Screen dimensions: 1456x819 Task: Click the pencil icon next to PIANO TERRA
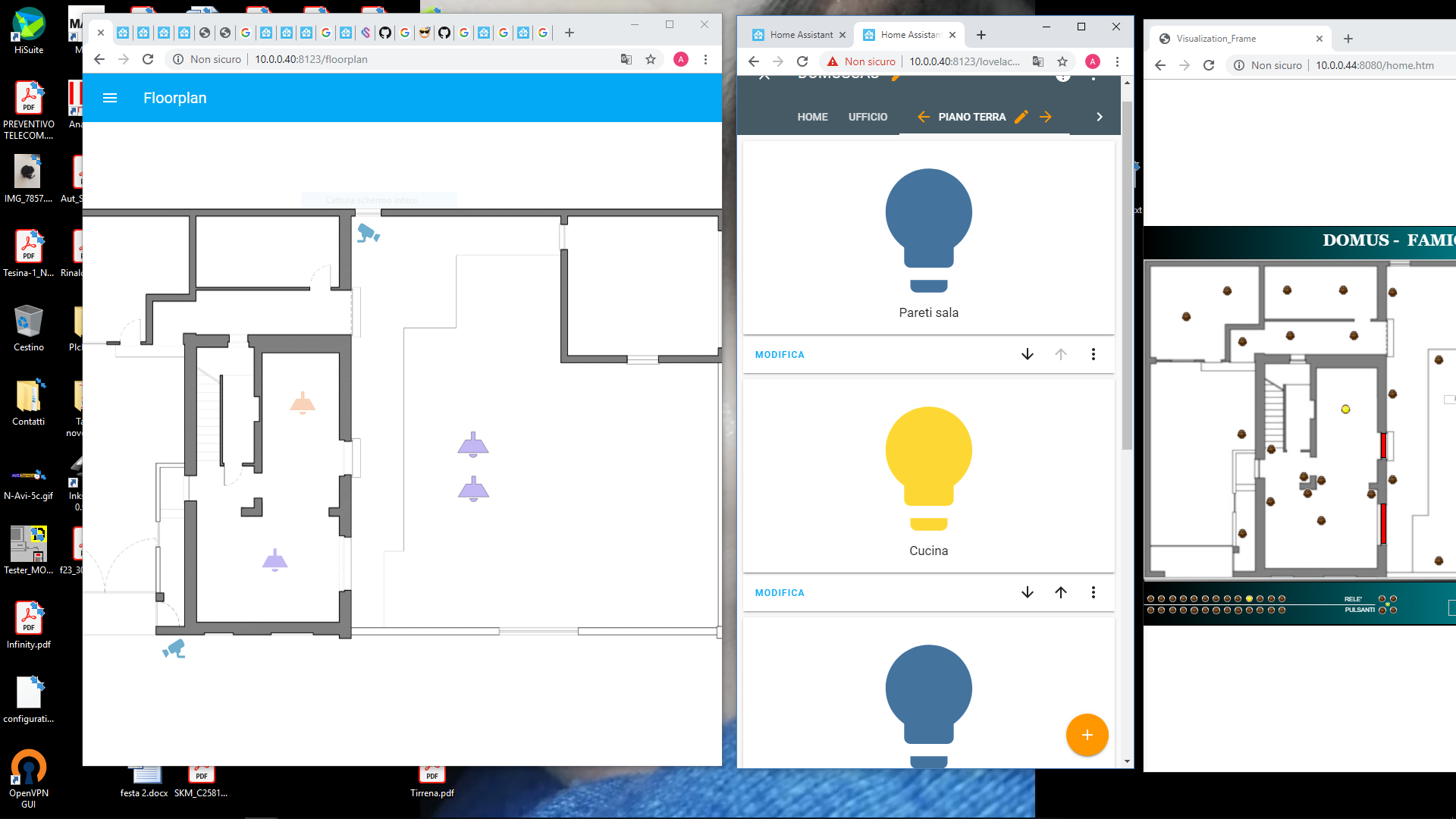(1021, 117)
